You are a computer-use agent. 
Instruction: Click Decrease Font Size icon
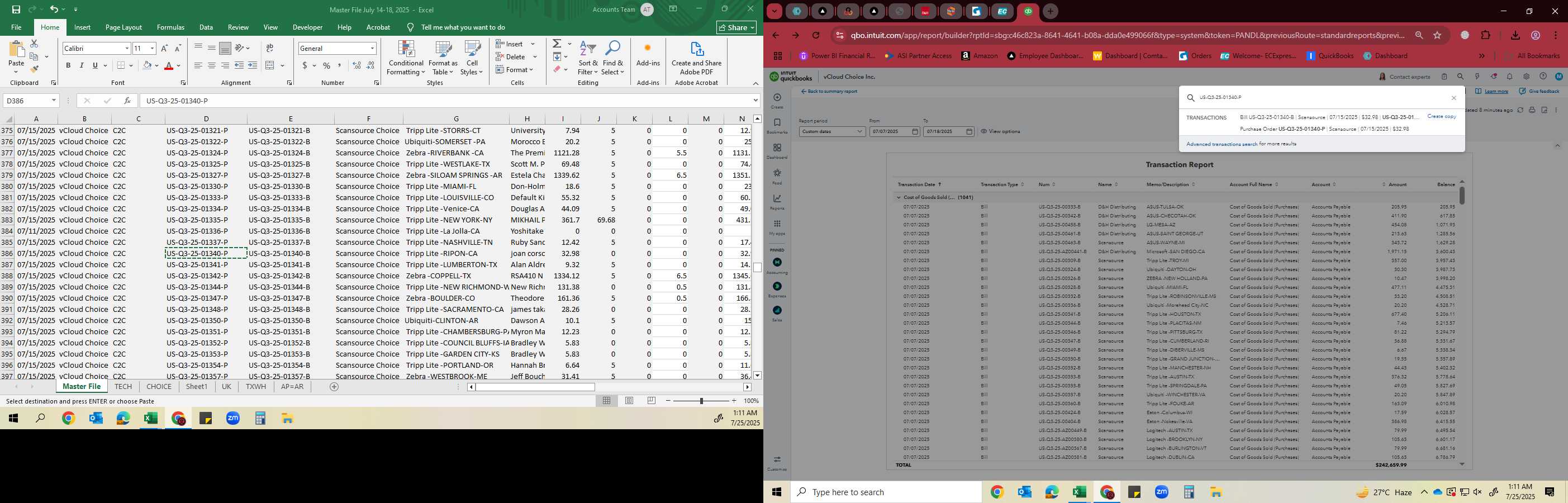pos(178,48)
